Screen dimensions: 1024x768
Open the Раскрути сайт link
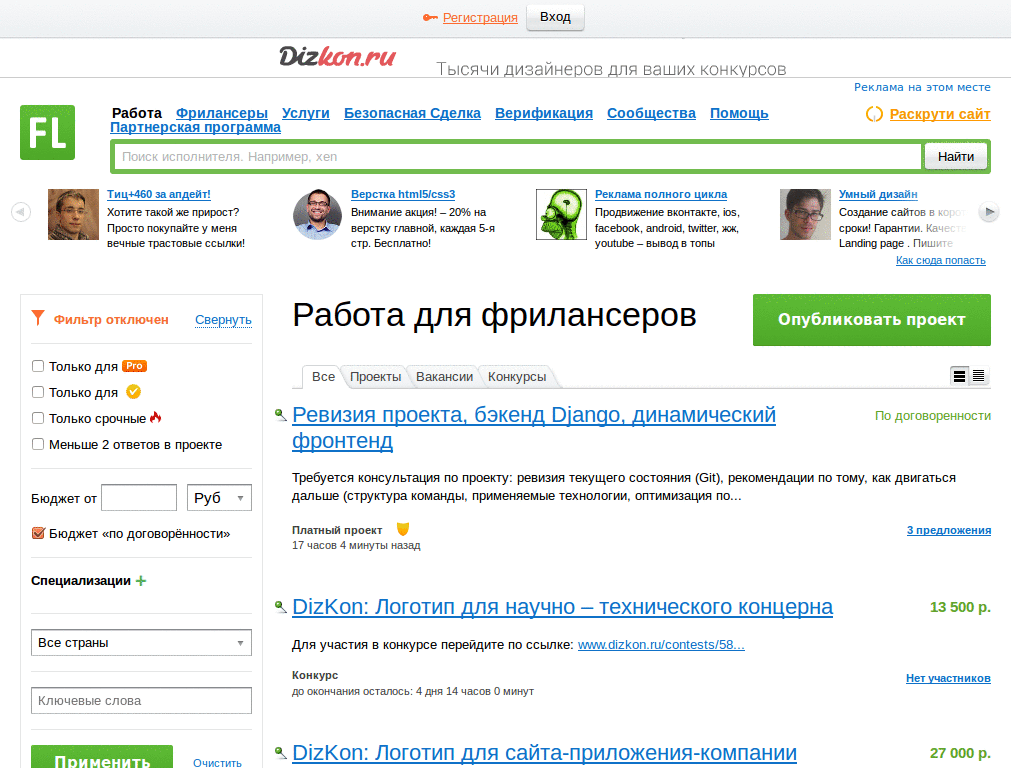point(940,114)
